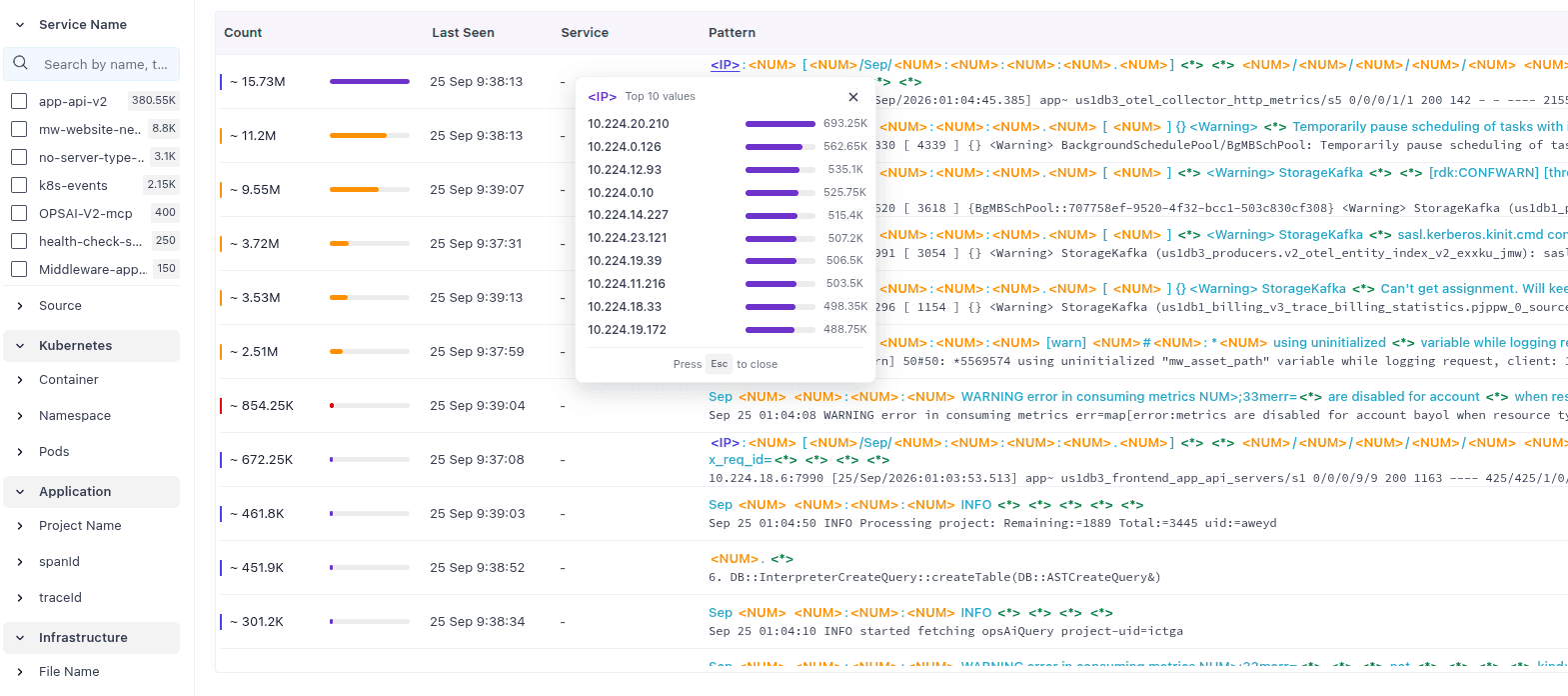The height and width of the screenshot is (696, 1568).
Task: Click the started fetching opsAiQuery log line
Action: 945,631
